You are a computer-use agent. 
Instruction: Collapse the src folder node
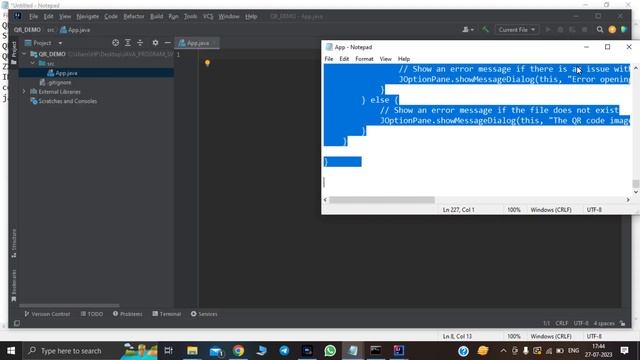coord(33,63)
